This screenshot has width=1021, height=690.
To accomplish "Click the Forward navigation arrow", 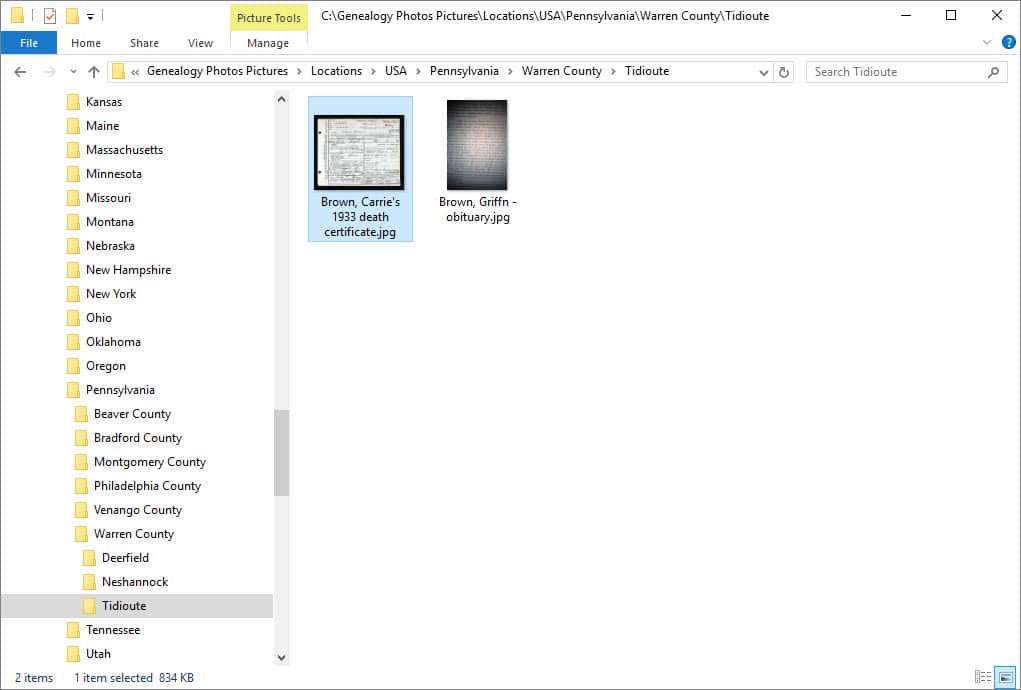I will tap(49, 72).
